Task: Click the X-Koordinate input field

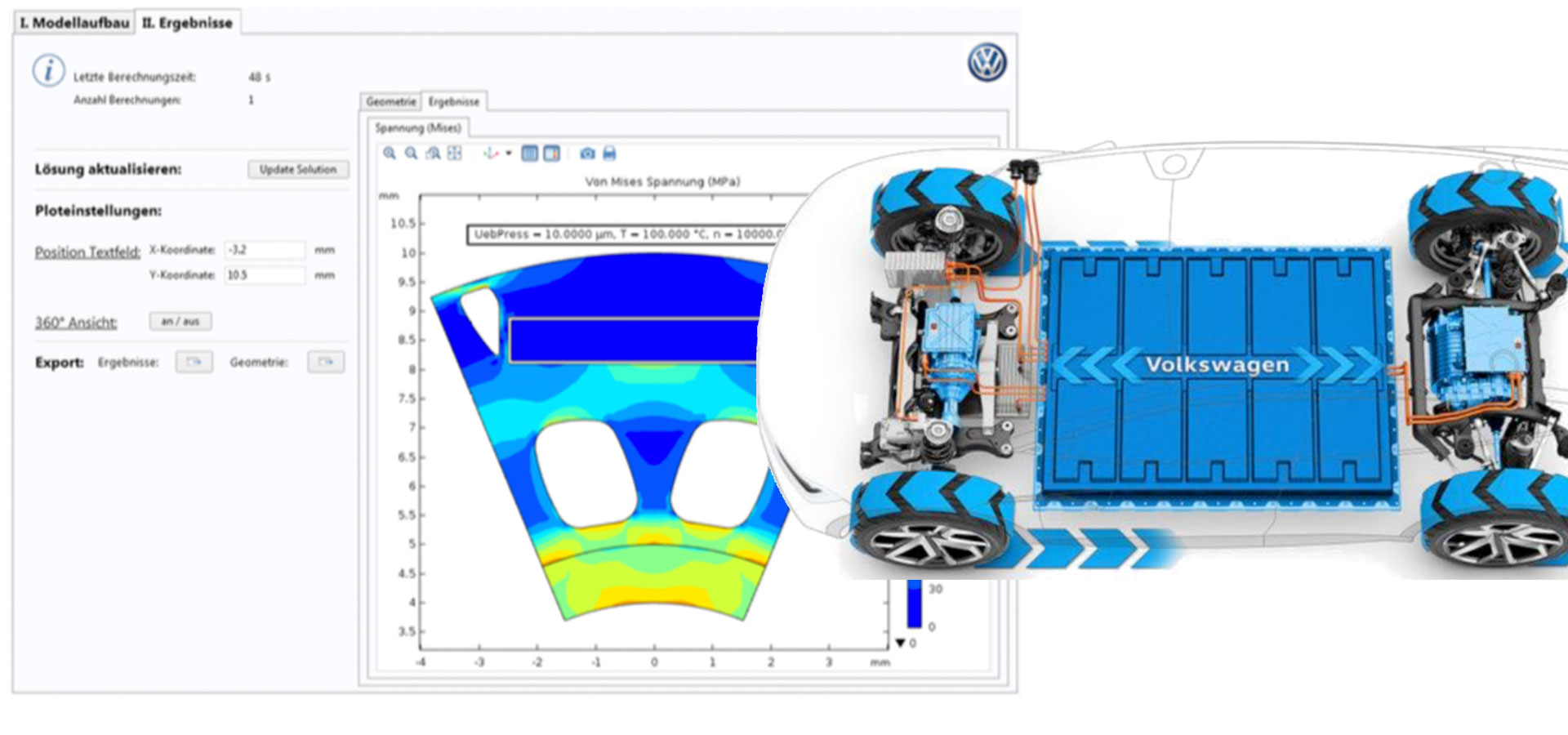Action: pyautogui.click(x=265, y=250)
